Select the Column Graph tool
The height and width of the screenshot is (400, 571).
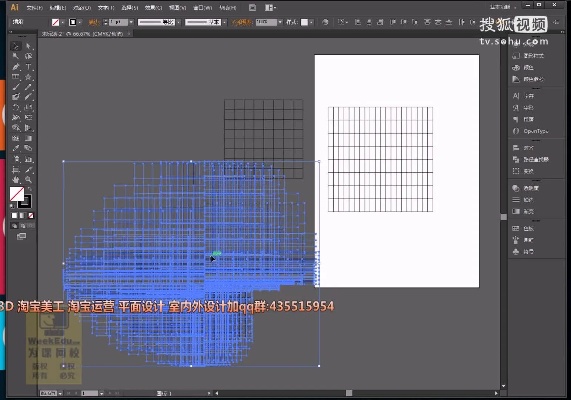click(28, 159)
